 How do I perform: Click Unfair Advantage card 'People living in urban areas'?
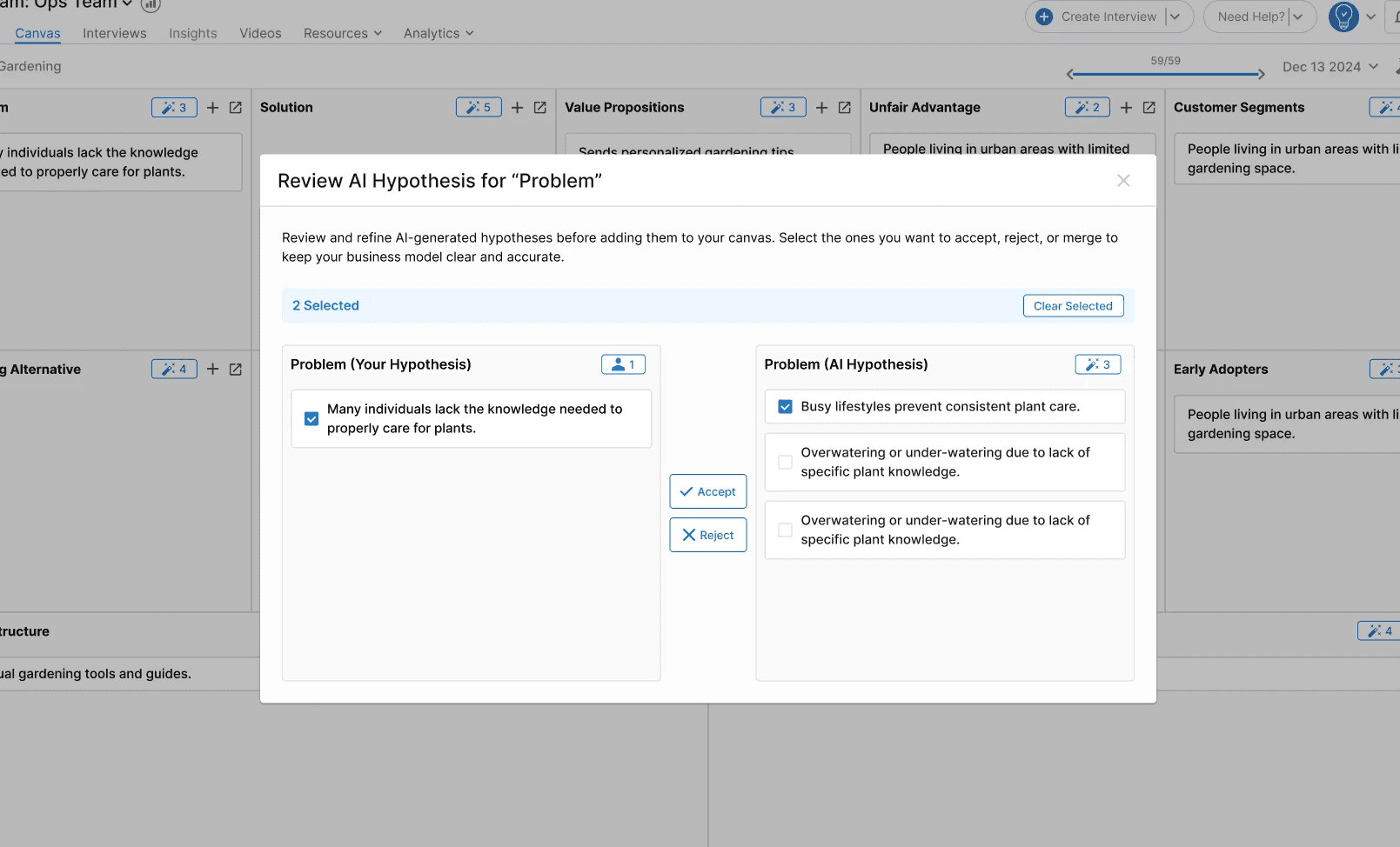click(x=1013, y=145)
